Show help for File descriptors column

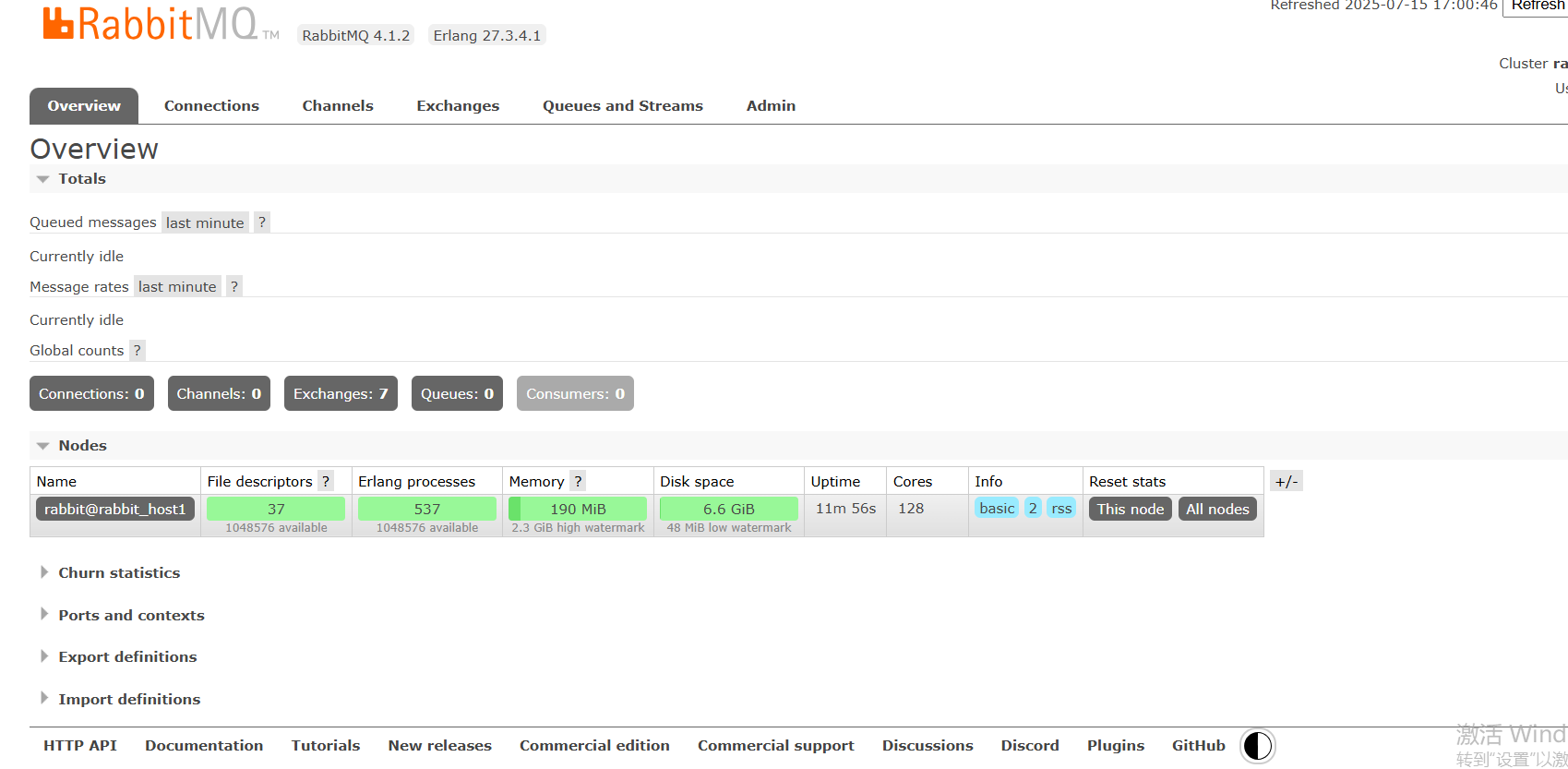[x=326, y=481]
